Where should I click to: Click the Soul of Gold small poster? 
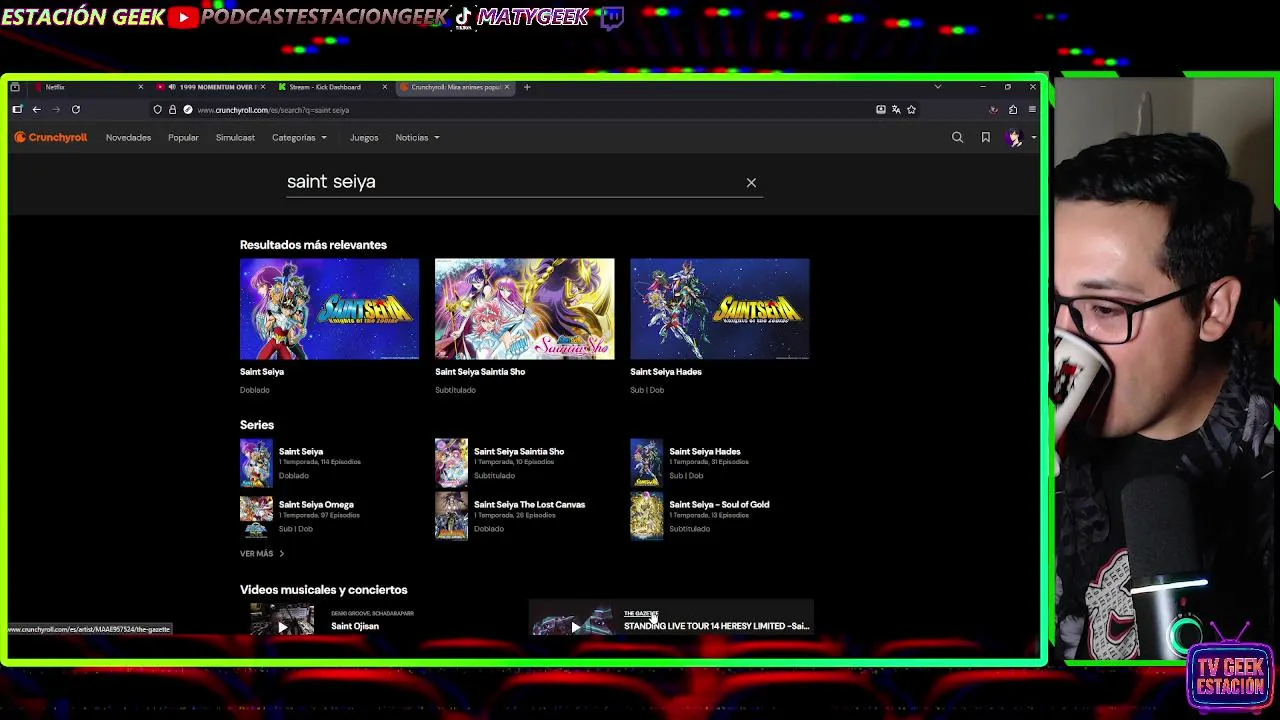tap(646, 517)
